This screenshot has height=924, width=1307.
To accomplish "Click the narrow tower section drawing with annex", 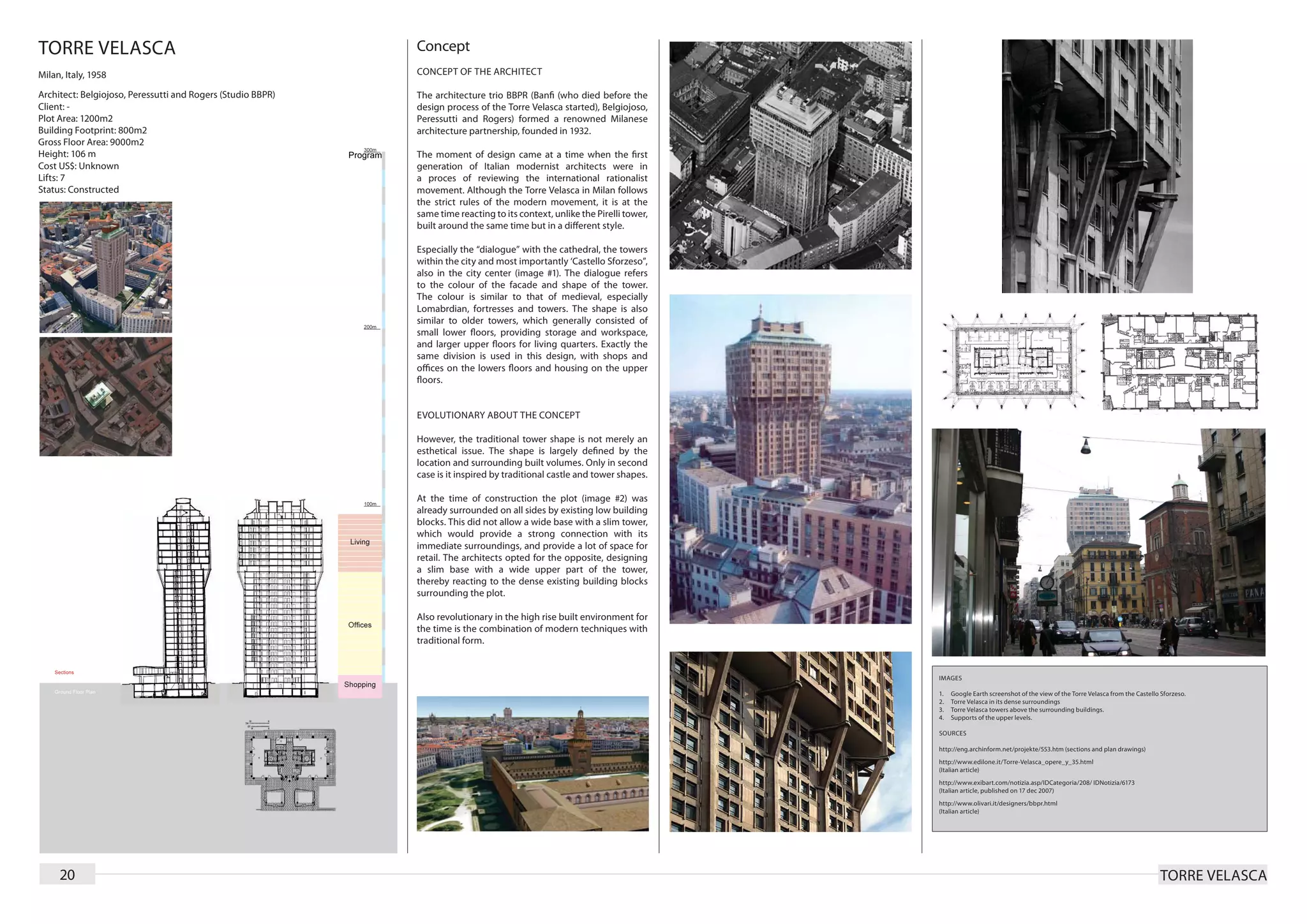I will pyautogui.click(x=172, y=598).
